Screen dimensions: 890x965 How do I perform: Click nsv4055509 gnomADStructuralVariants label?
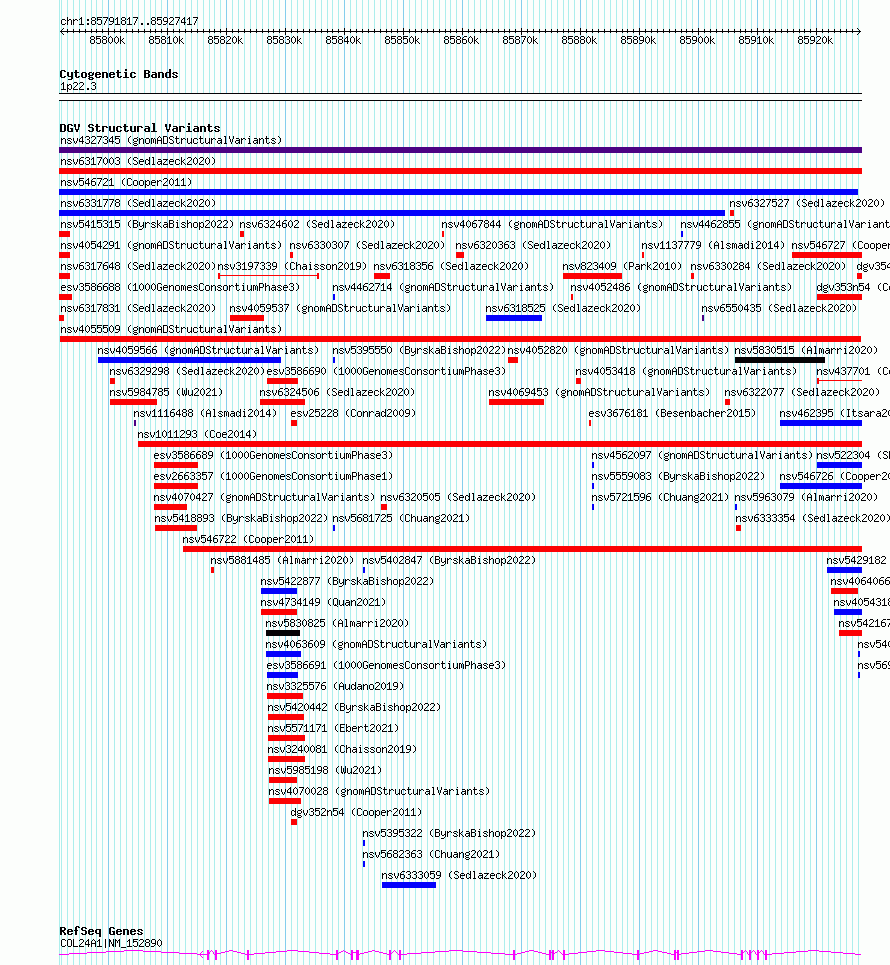coord(170,329)
